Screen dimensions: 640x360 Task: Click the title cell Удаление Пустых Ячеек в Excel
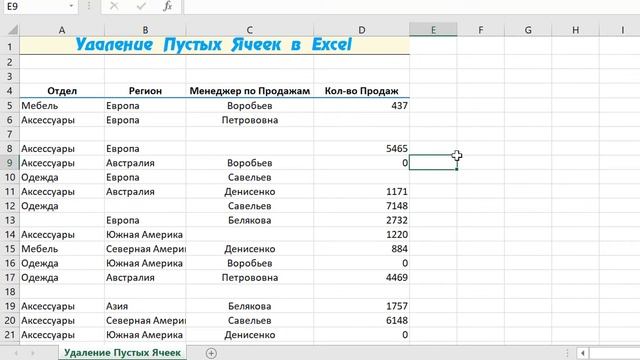coord(214,45)
